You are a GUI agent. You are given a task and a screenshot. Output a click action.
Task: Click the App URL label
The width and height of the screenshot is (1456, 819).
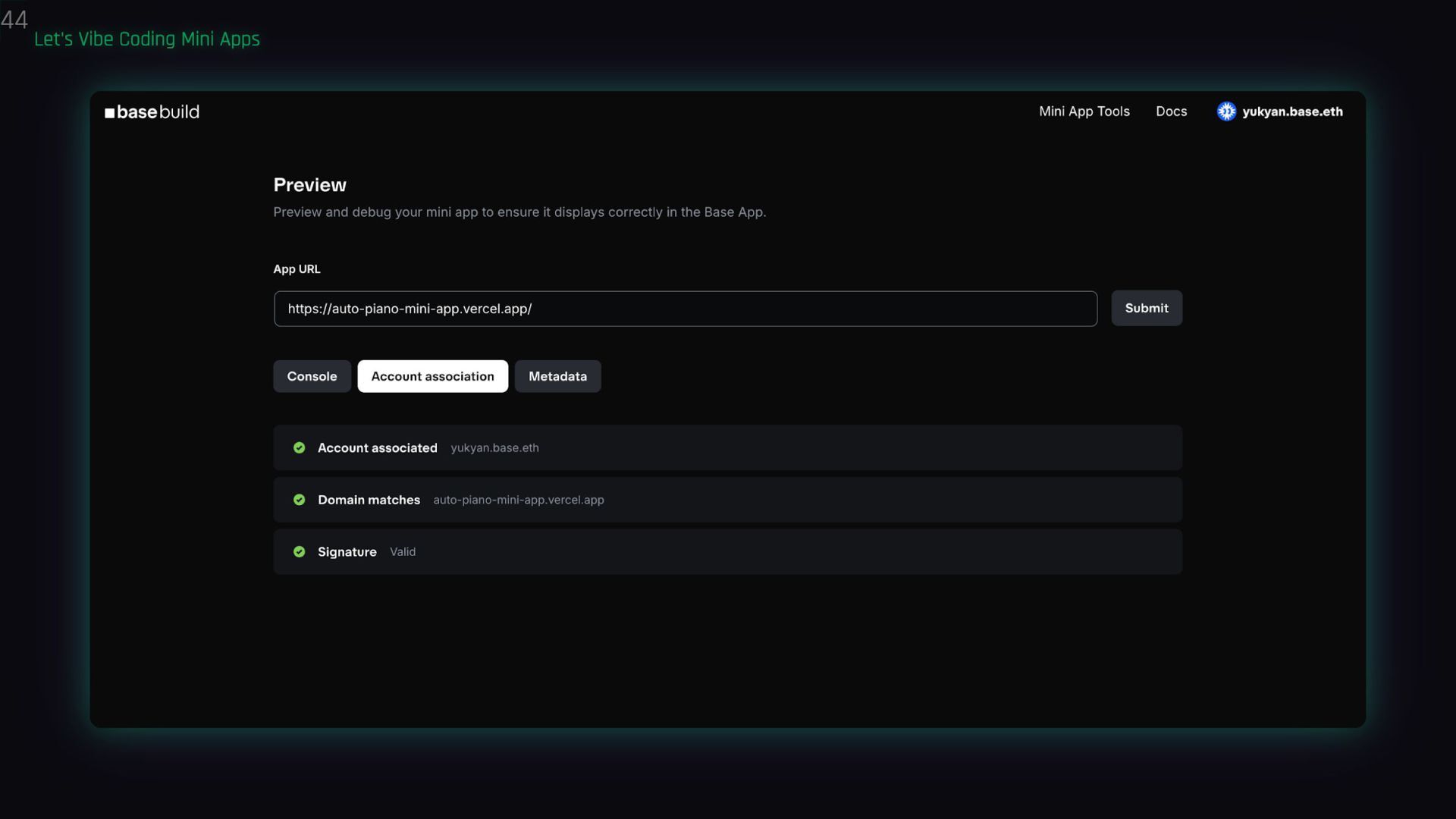point(297,269)
